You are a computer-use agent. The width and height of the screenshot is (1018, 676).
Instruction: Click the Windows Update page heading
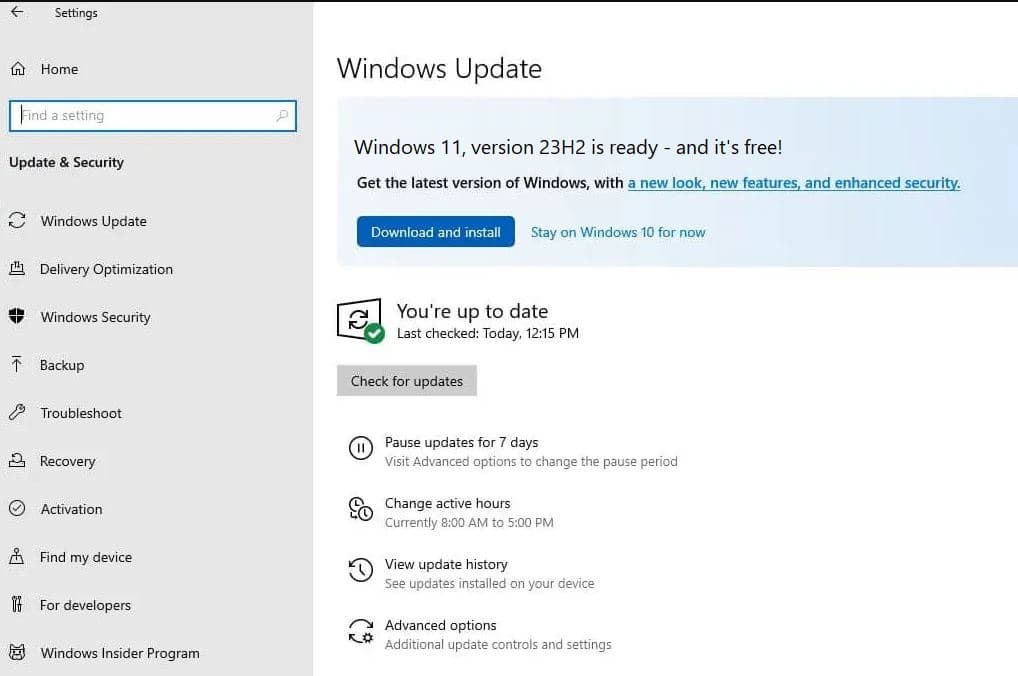point(439,69)
